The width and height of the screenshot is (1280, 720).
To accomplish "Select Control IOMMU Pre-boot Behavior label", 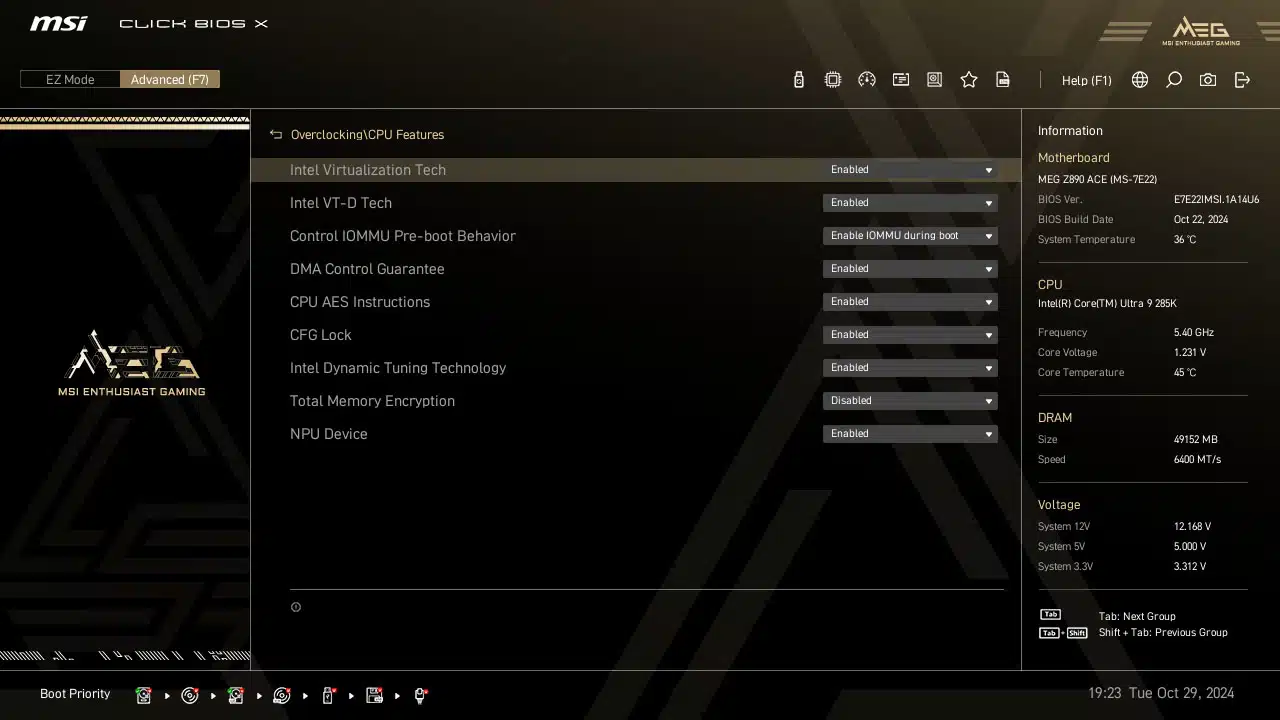I will click(403, 236).
